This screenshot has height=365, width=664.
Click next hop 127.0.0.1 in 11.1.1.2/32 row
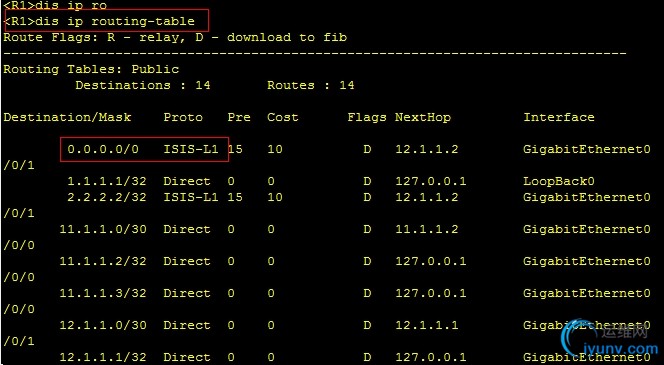coord(431,261)
